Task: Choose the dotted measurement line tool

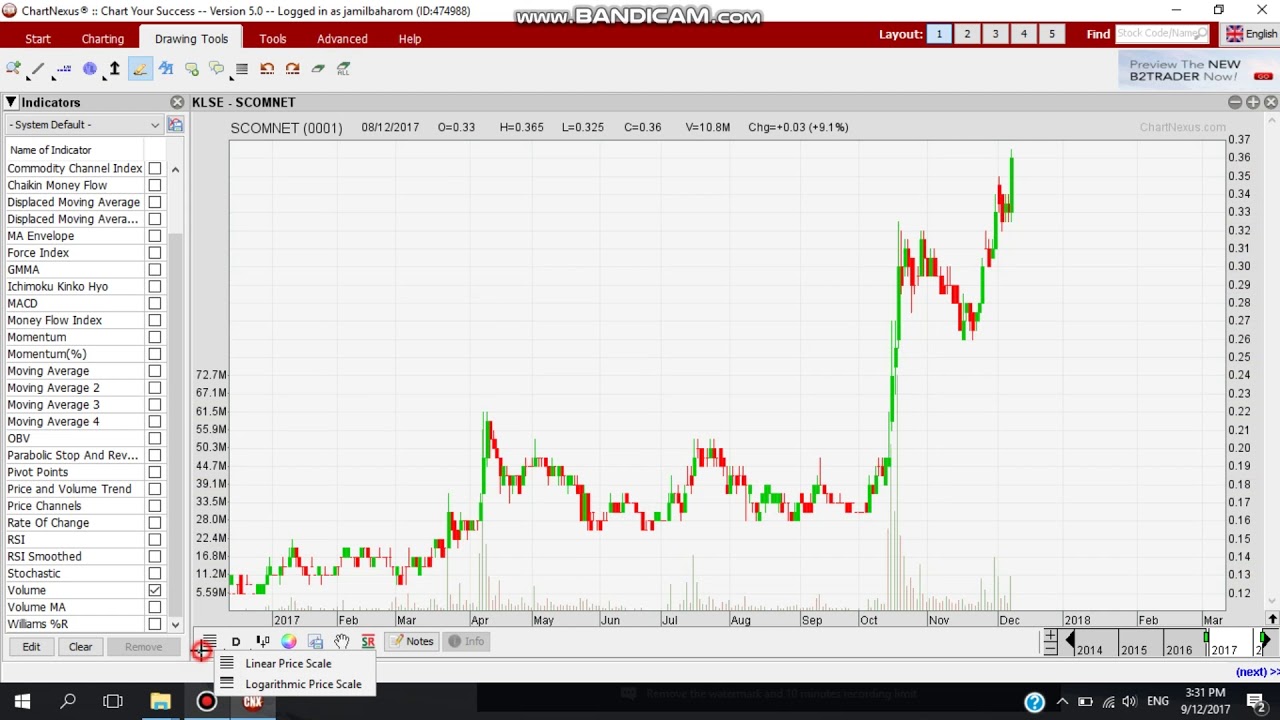Action: pos(64,69)
